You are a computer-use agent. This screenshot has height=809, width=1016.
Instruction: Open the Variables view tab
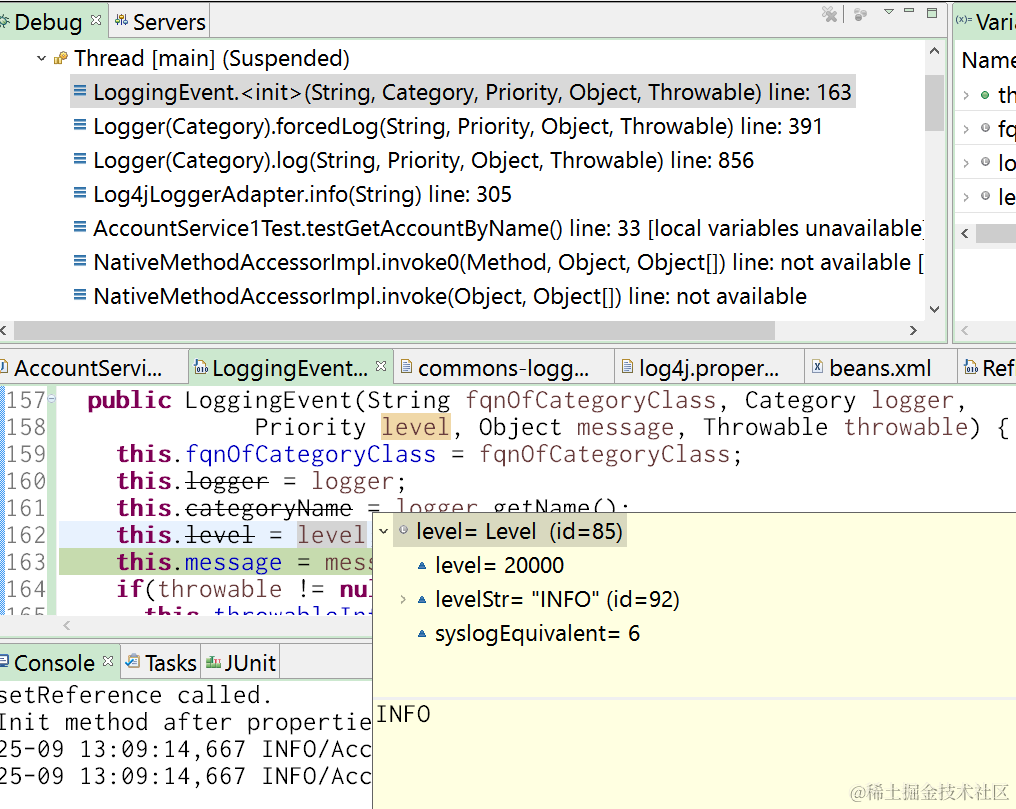click(986, 22)
